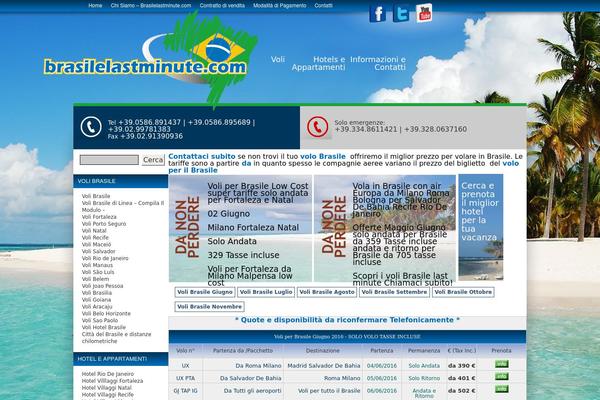Open the Fortaleza Natal low cost banner

240,229
